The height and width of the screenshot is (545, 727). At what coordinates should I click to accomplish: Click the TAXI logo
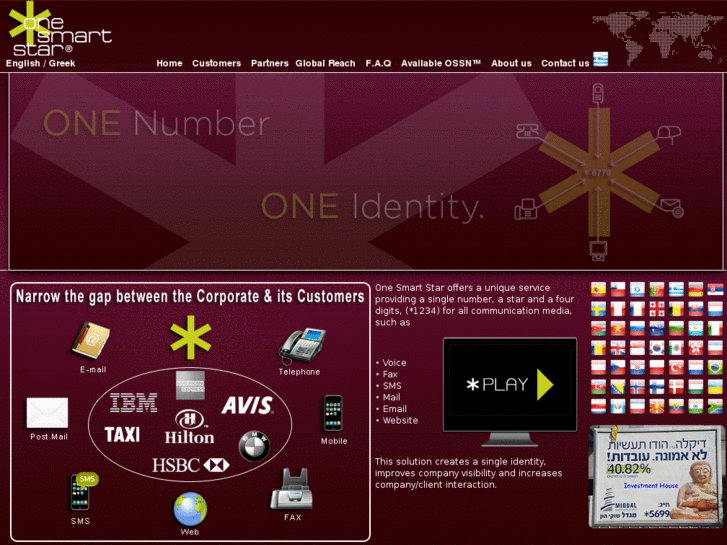click(122, 435)
